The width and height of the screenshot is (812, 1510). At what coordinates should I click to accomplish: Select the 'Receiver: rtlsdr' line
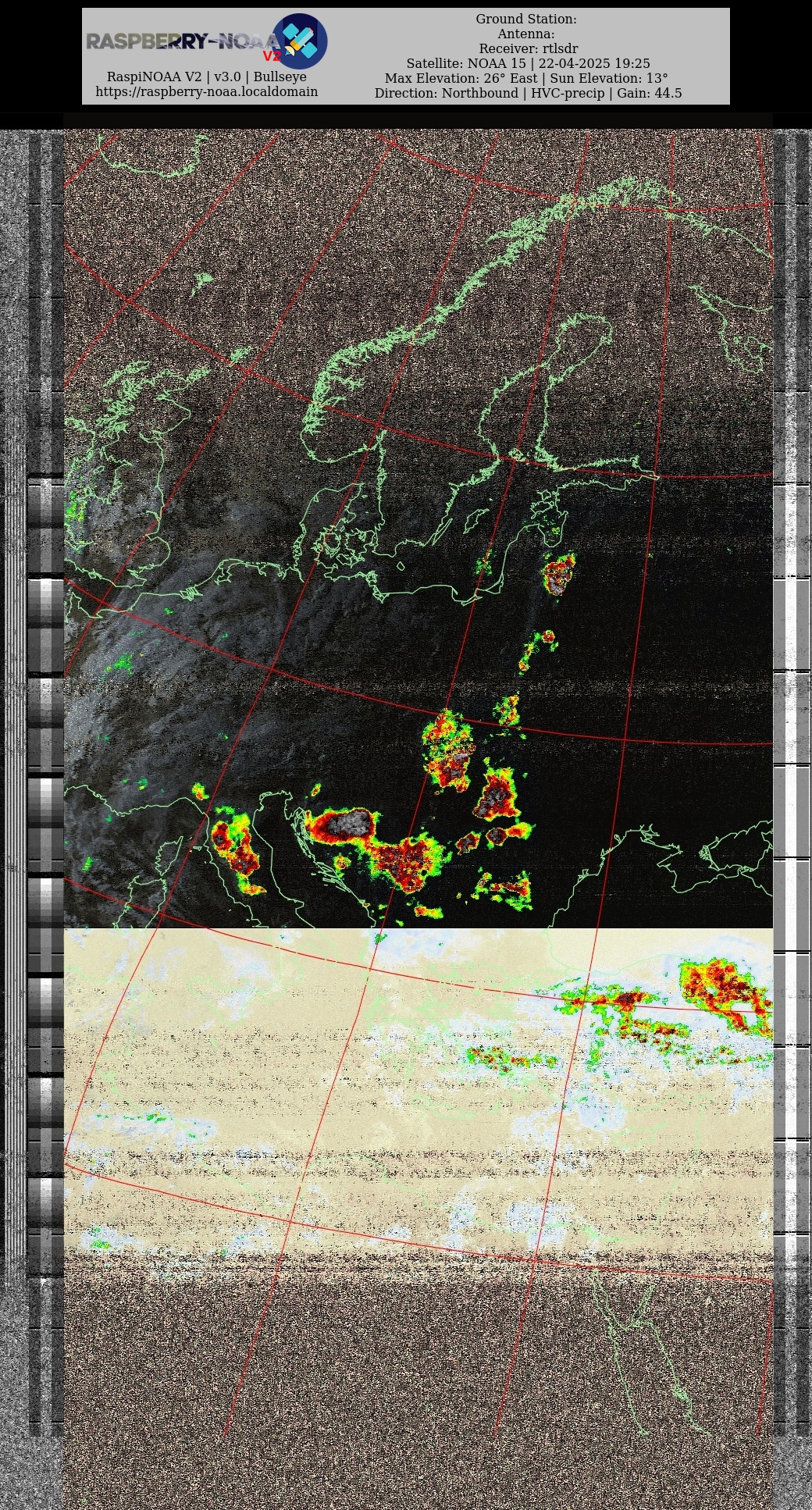529,49
